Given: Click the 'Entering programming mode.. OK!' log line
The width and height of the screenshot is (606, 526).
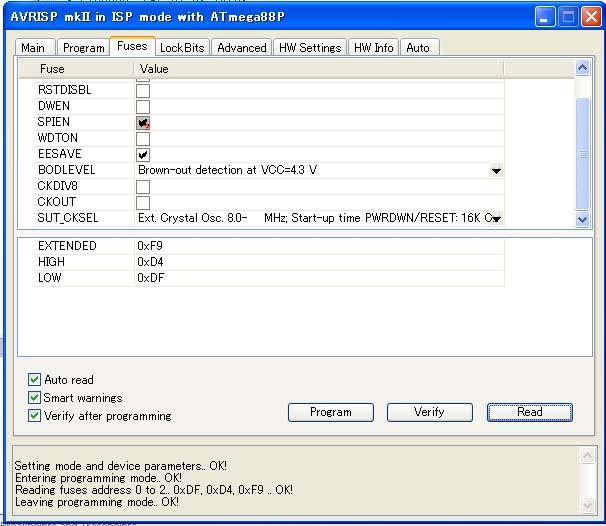Looking at the screenshot, I should [x=98, y=478].
